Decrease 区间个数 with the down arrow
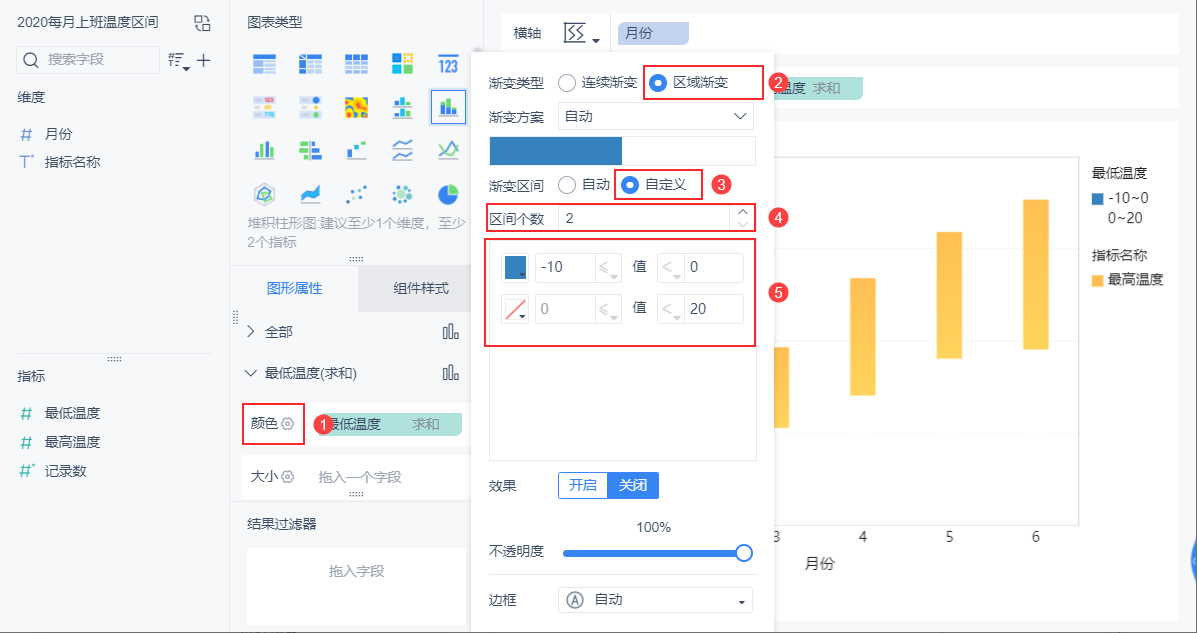Viewport: 1197px width, 633px height. (743, 224)
